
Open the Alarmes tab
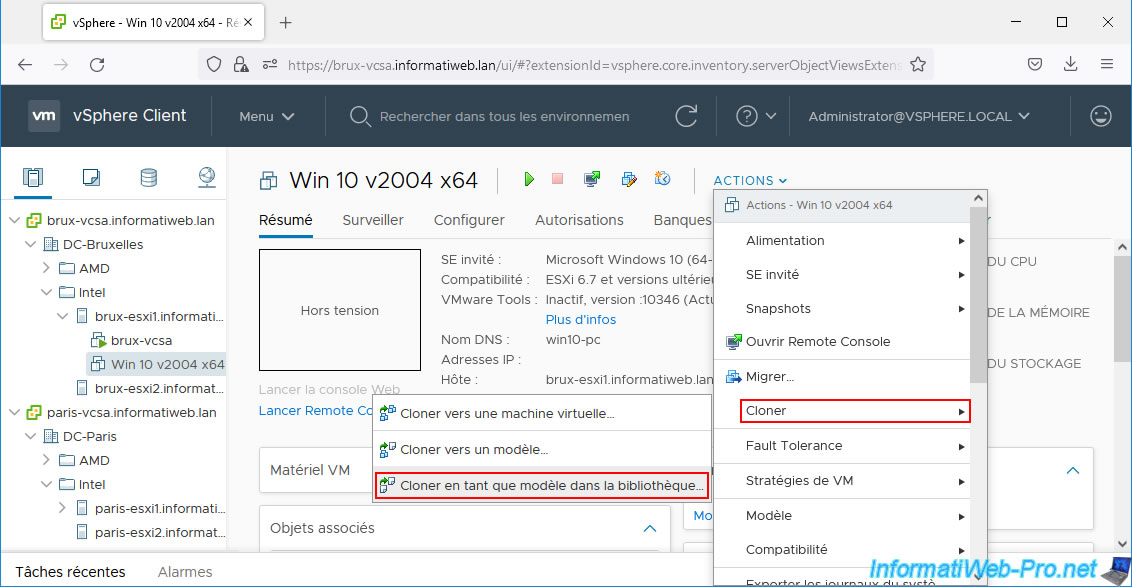coord(185,572)
